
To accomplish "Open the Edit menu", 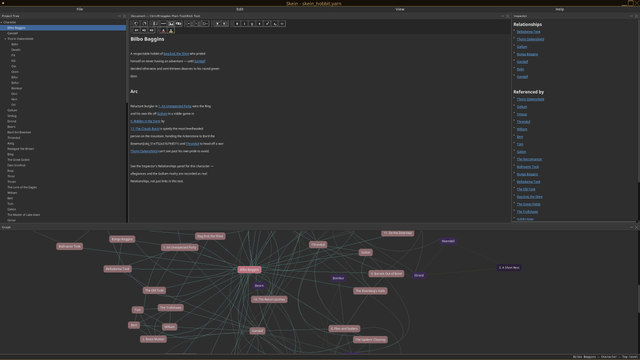I will click(240, 9).
